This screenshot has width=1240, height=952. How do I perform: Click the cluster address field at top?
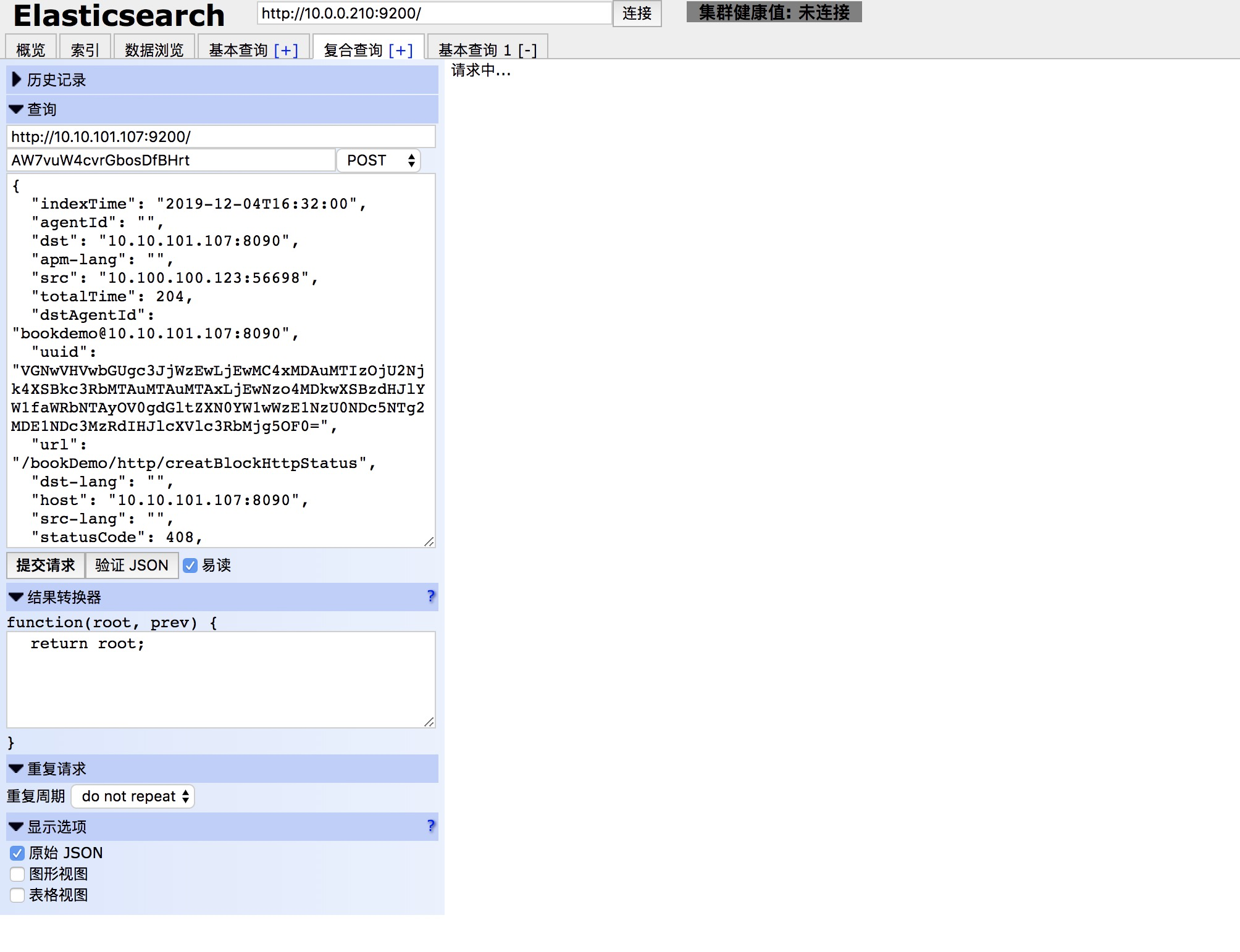click(434, 13)
